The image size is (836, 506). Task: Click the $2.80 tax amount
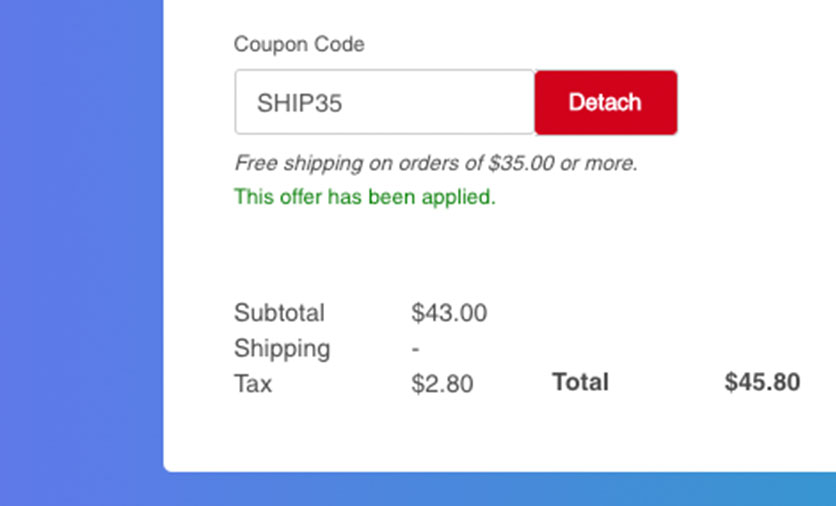click(442, 384)
